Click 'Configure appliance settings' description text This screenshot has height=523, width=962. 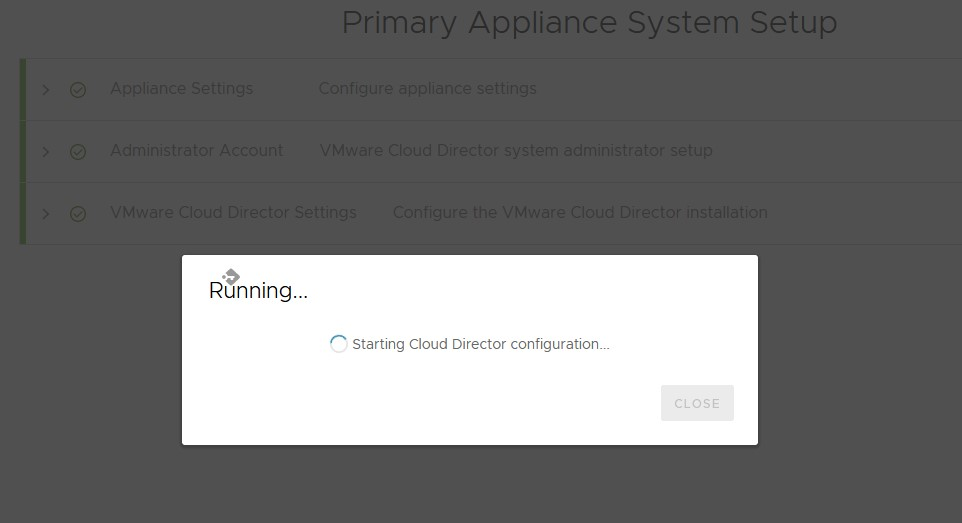(428, 88)
